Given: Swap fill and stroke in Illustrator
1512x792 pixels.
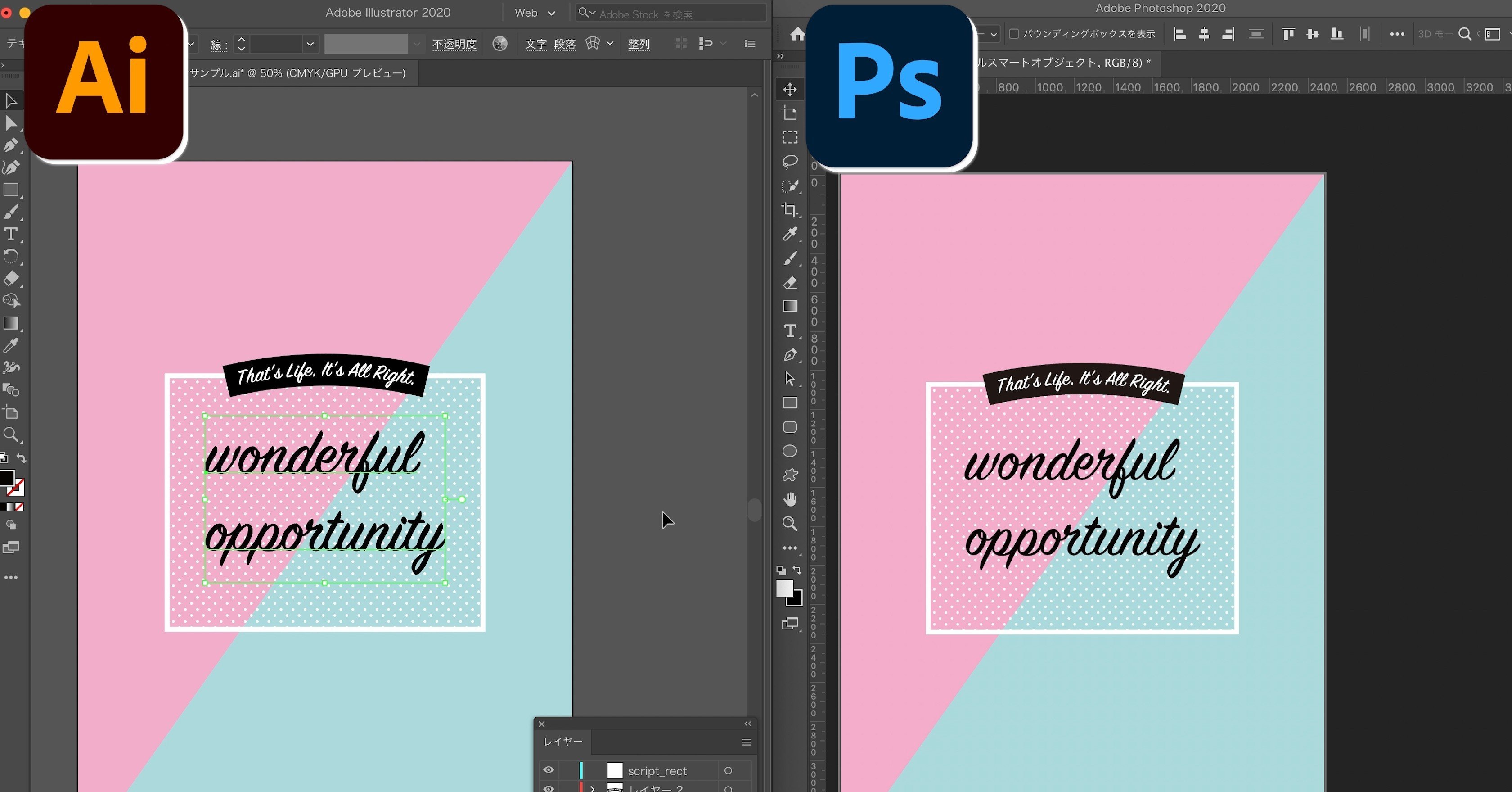Looking at the screenshot, I should point(22,458).
